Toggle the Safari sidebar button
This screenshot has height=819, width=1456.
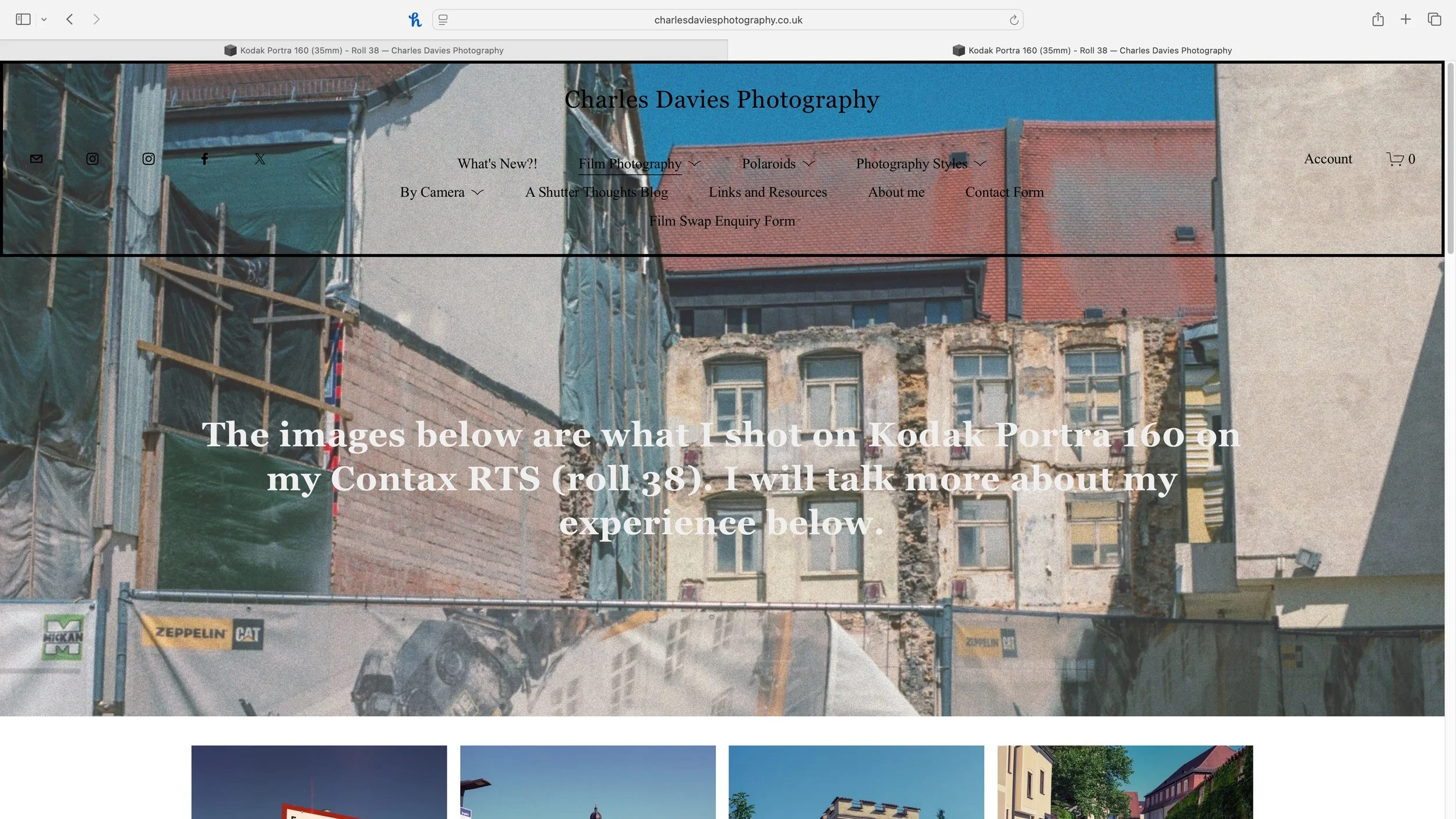(23, 20)
